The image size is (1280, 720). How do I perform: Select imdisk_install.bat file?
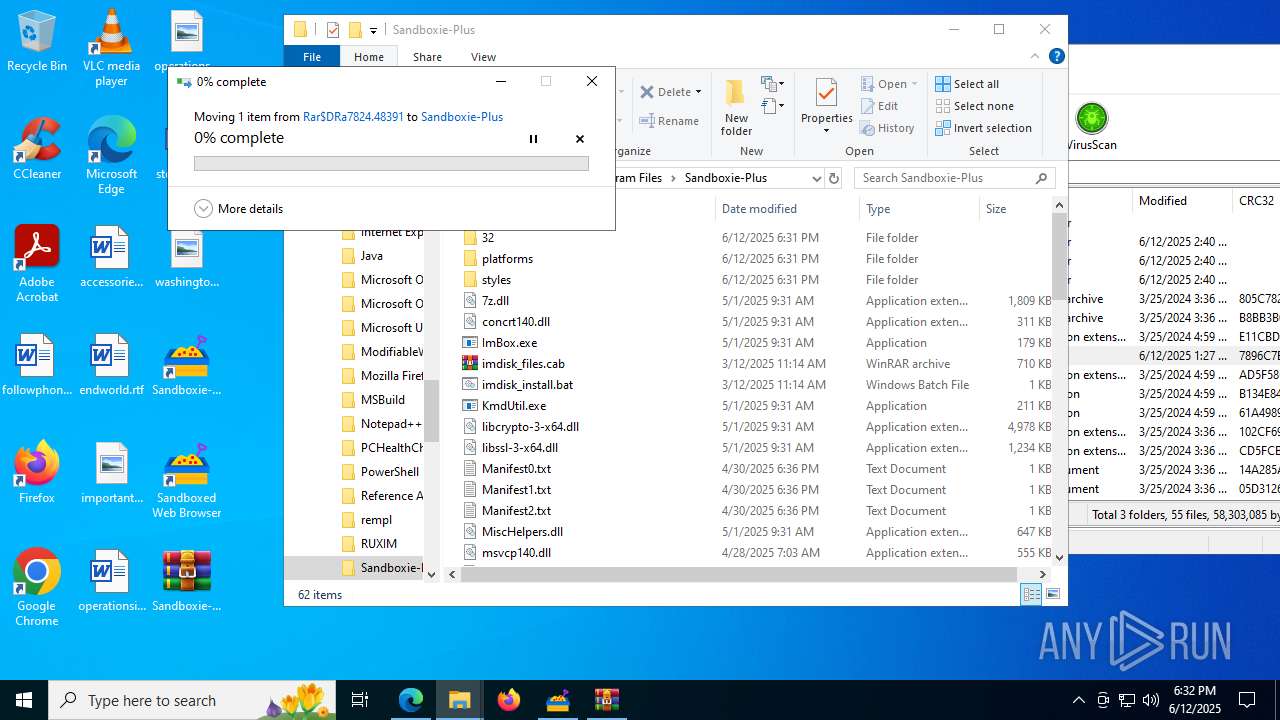[x=527, y=385]
